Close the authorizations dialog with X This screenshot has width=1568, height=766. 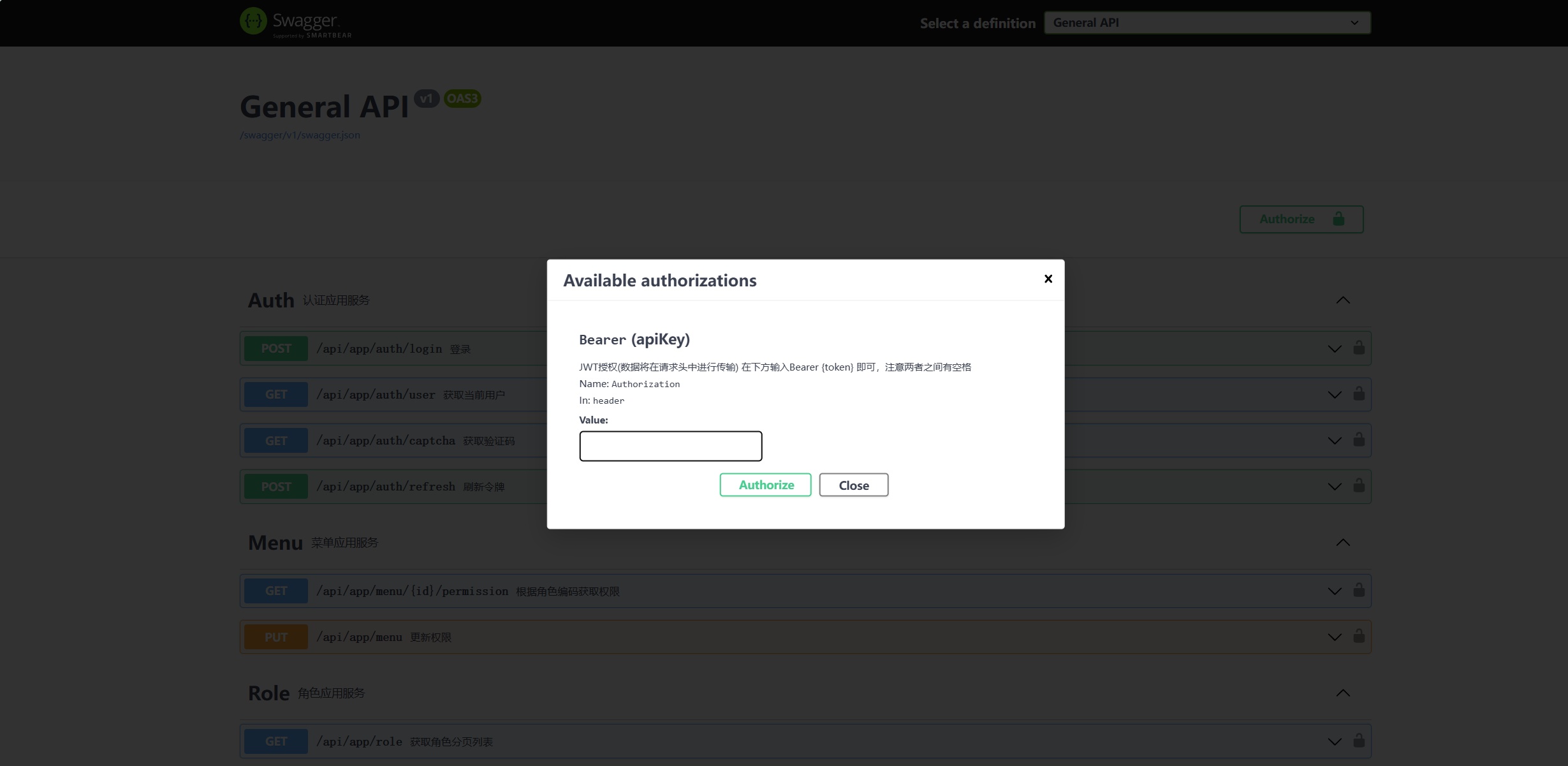click(x=1048, y=279)
